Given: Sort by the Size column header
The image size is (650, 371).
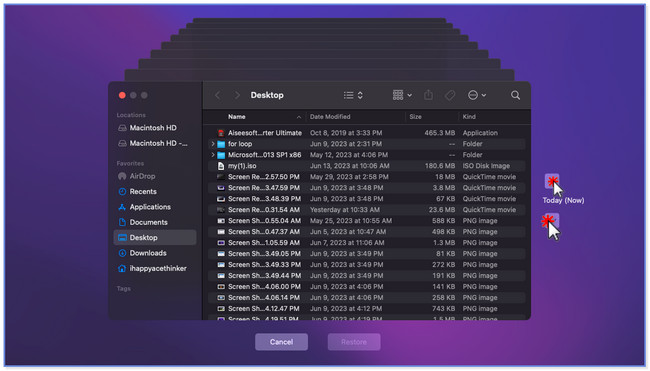Looking at the screenshot, I should [415, 117].
